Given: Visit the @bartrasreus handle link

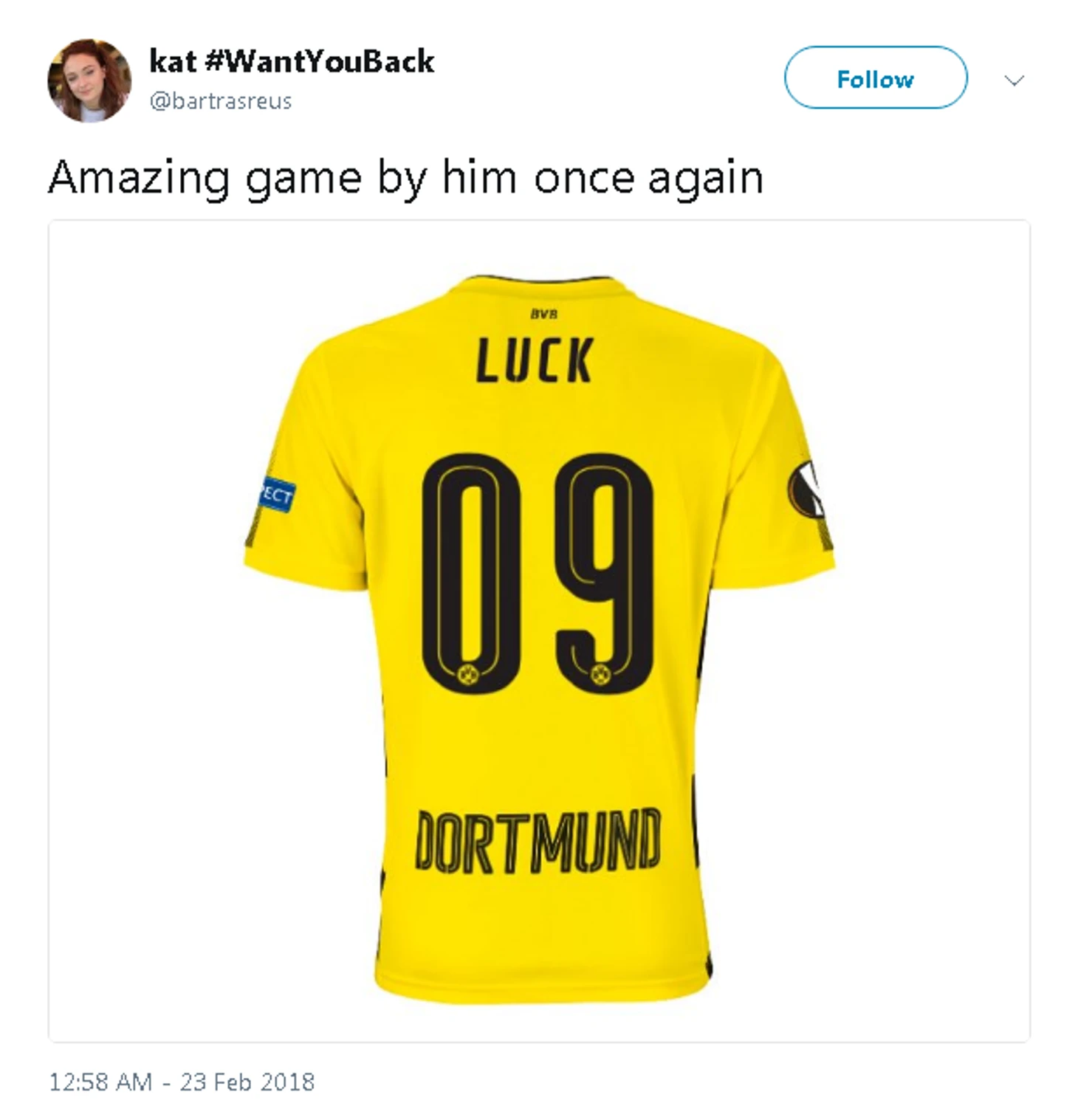Looking at the screenshot, I should [x=220, y=100].
